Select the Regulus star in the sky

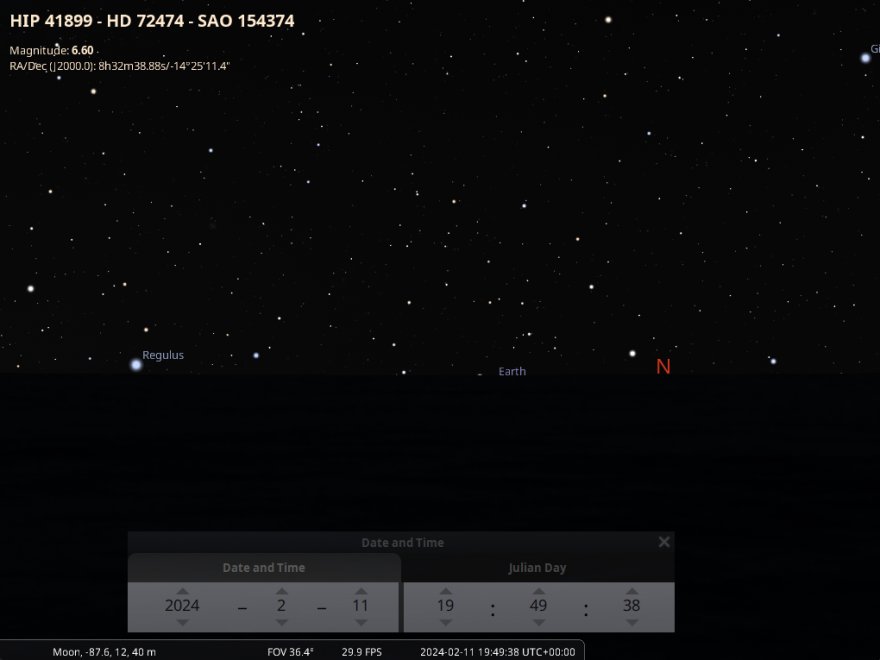[136, 365]
